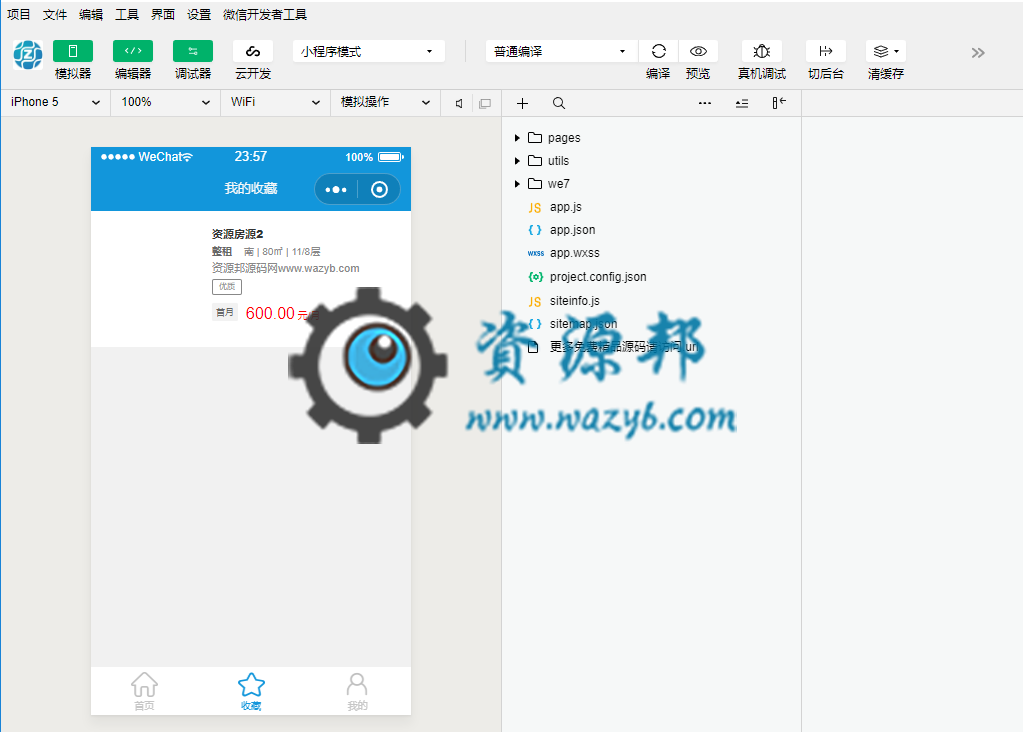Click the 我的收藏 page title

click(251, 189)
